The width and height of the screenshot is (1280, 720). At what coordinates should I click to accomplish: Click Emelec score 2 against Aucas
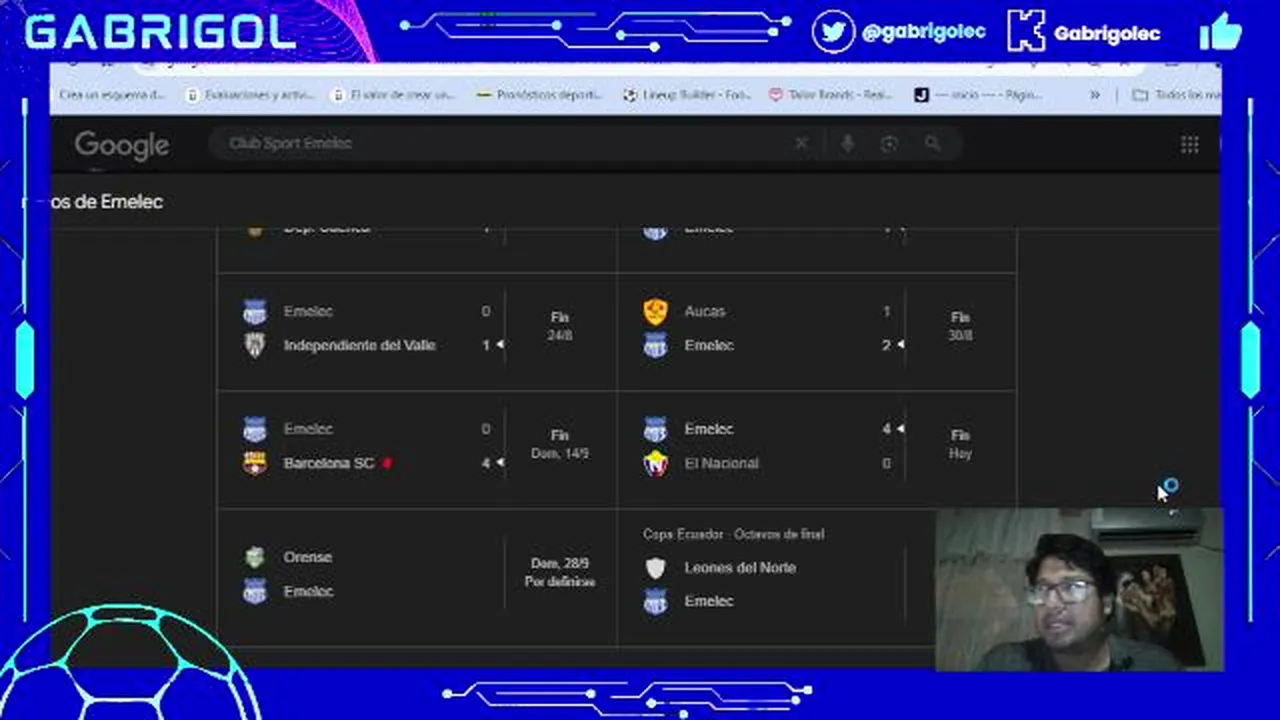click(x=886, y=346)
